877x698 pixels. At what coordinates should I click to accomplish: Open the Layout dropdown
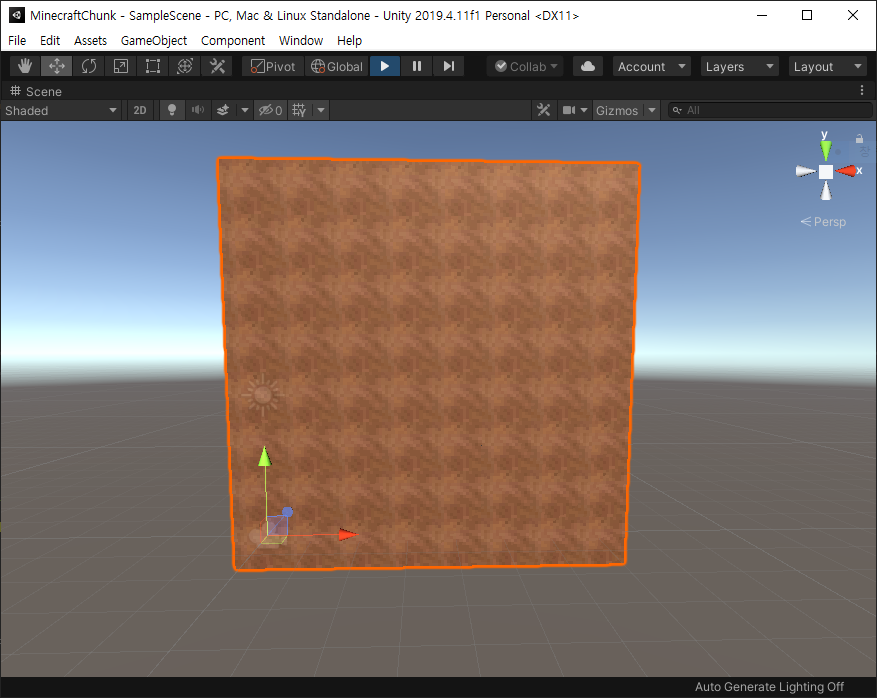tap(828, 66)
